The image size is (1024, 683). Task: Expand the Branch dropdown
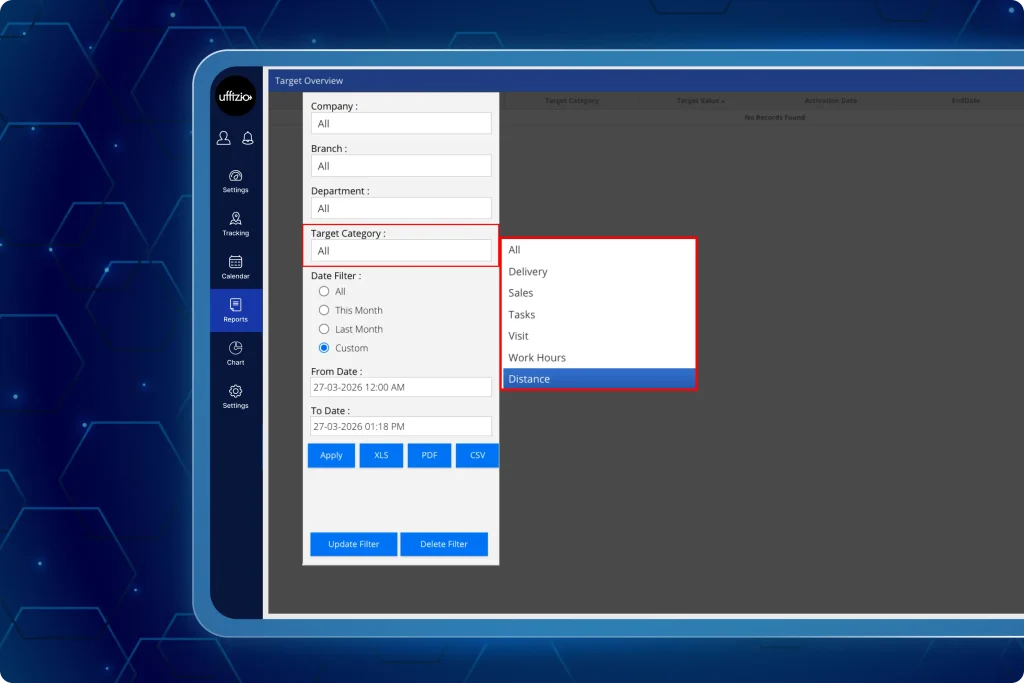coord(400,166)
